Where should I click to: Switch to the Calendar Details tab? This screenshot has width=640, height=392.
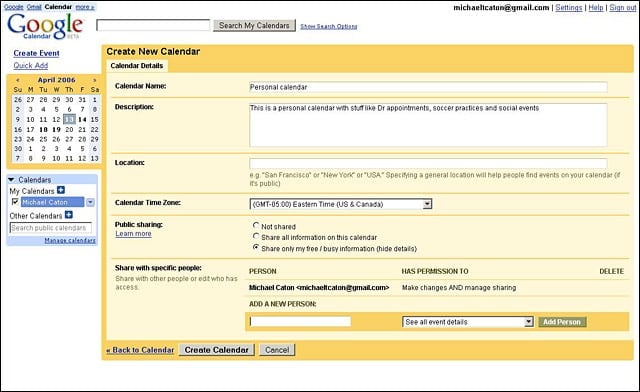click(137, 66)
